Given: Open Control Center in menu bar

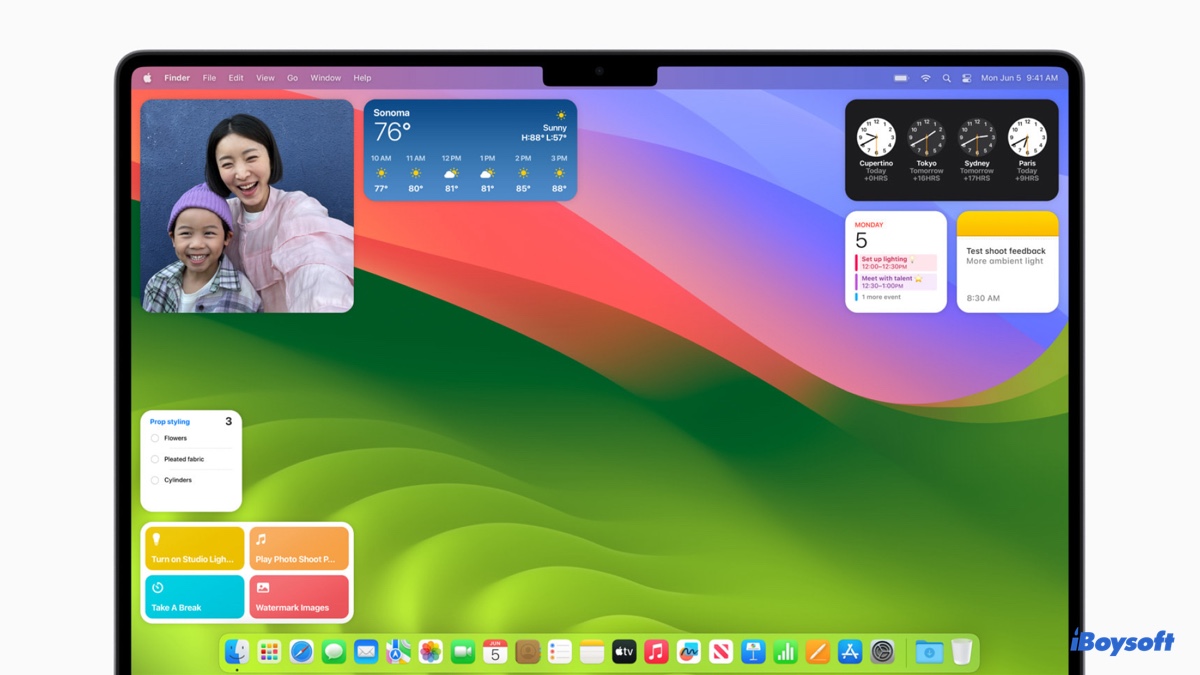Looking at the screenshot, I should pyautogui.click(x=966, y=78).
